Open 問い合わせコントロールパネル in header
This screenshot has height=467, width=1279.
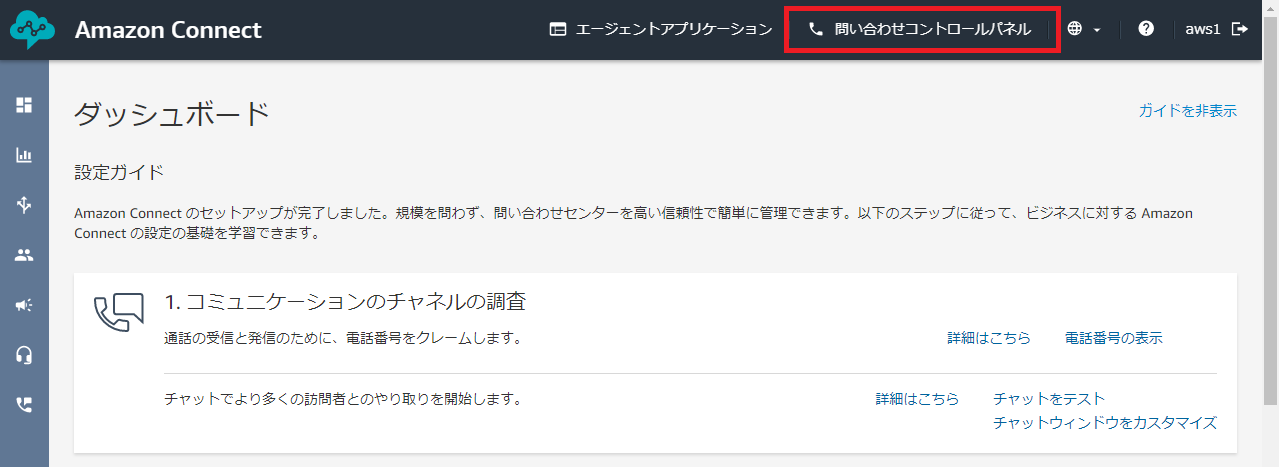point(919,29)
